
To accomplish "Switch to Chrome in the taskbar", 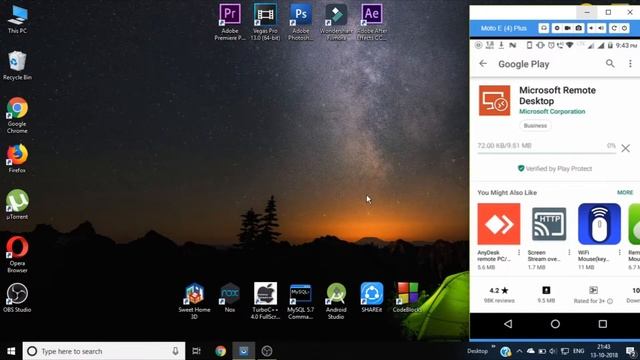I will pos(220,351).
